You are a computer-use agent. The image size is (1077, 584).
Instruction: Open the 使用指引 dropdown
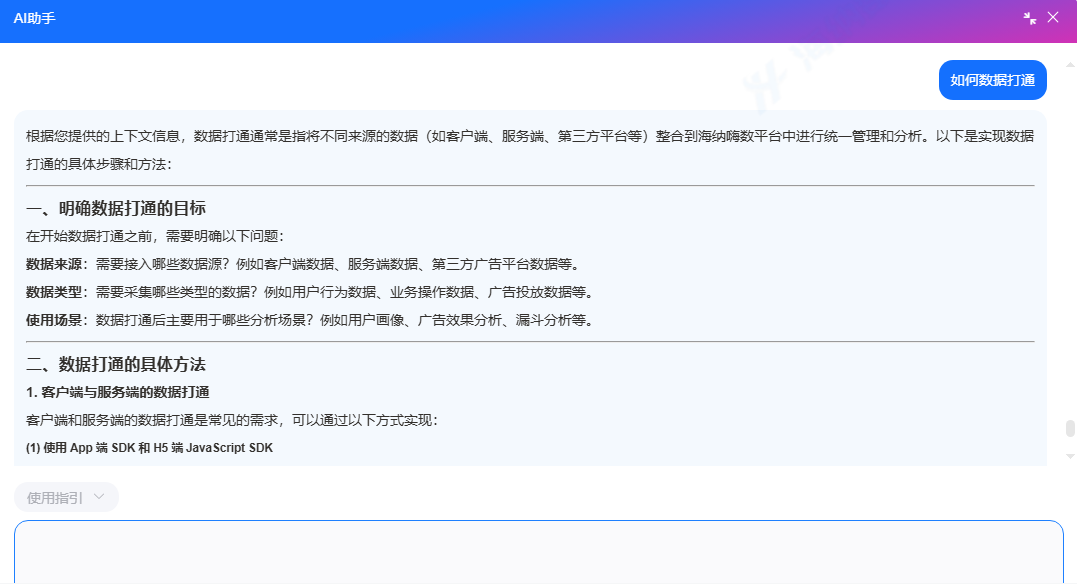[x=66, y=497]
